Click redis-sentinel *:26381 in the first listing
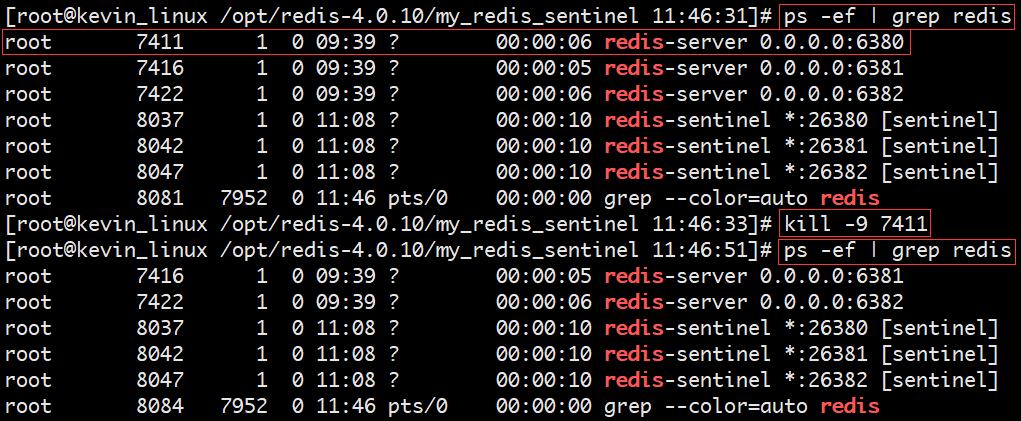The image size is (1021, 421). (x=736, y=146)
